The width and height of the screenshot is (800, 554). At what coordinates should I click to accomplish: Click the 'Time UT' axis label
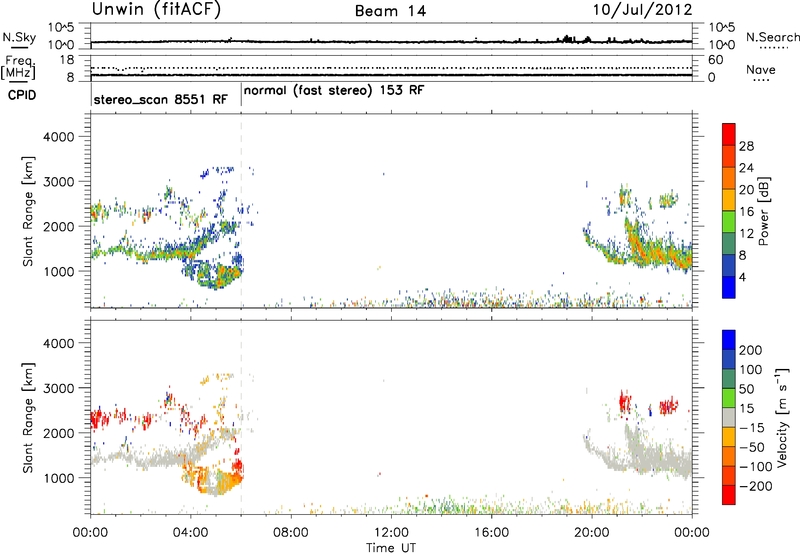pos(391,548)
